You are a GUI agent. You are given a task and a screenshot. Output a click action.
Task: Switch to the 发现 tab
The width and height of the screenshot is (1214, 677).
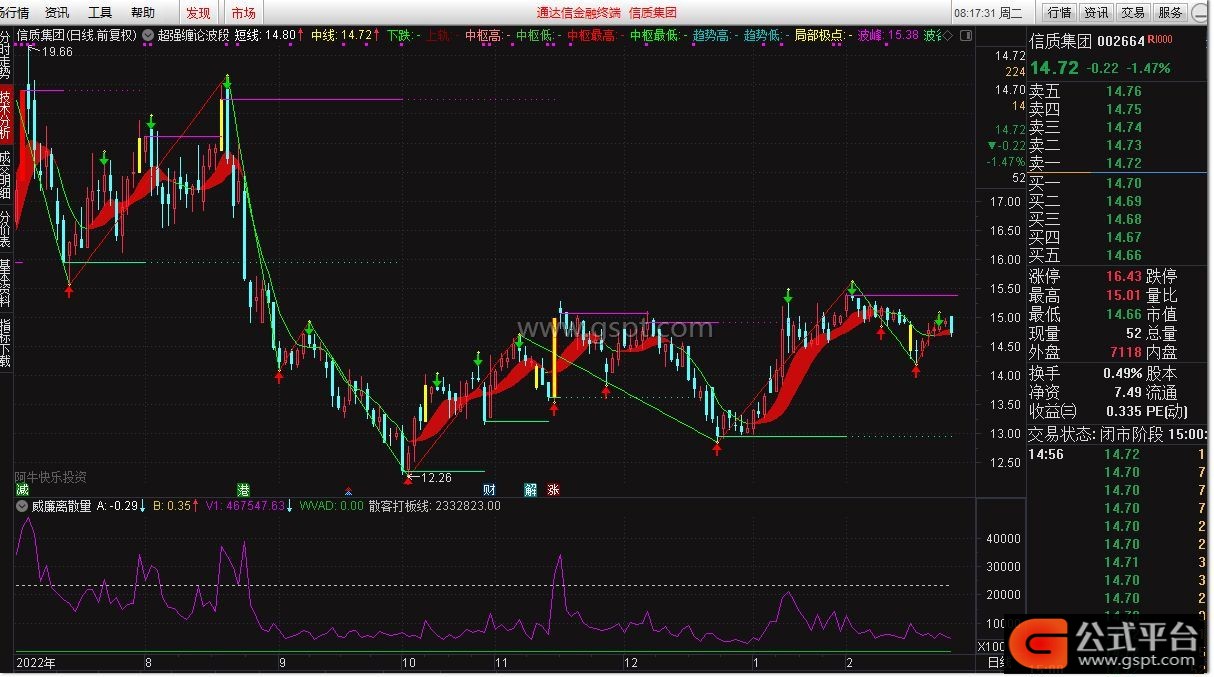tap(198, 13)
